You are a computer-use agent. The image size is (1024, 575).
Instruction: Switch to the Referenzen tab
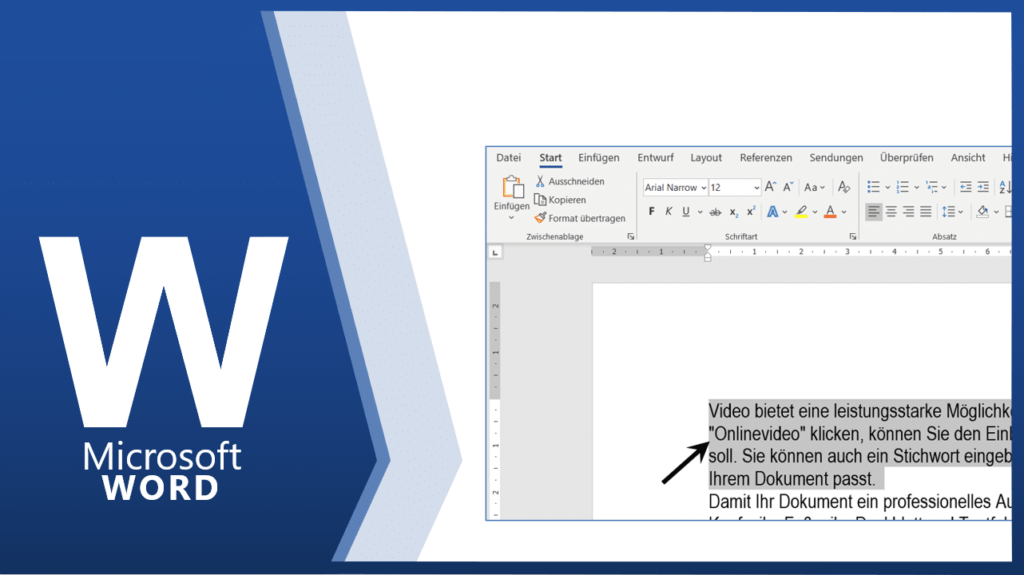(766, 157)
